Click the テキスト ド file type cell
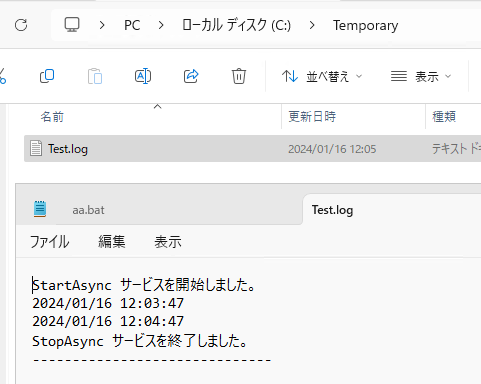 (x=456, y=149)
